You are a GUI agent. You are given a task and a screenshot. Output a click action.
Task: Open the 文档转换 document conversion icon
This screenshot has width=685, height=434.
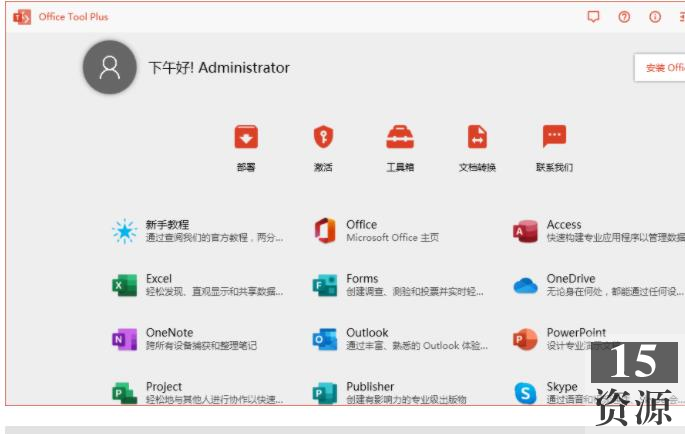(x=477, y=137)
